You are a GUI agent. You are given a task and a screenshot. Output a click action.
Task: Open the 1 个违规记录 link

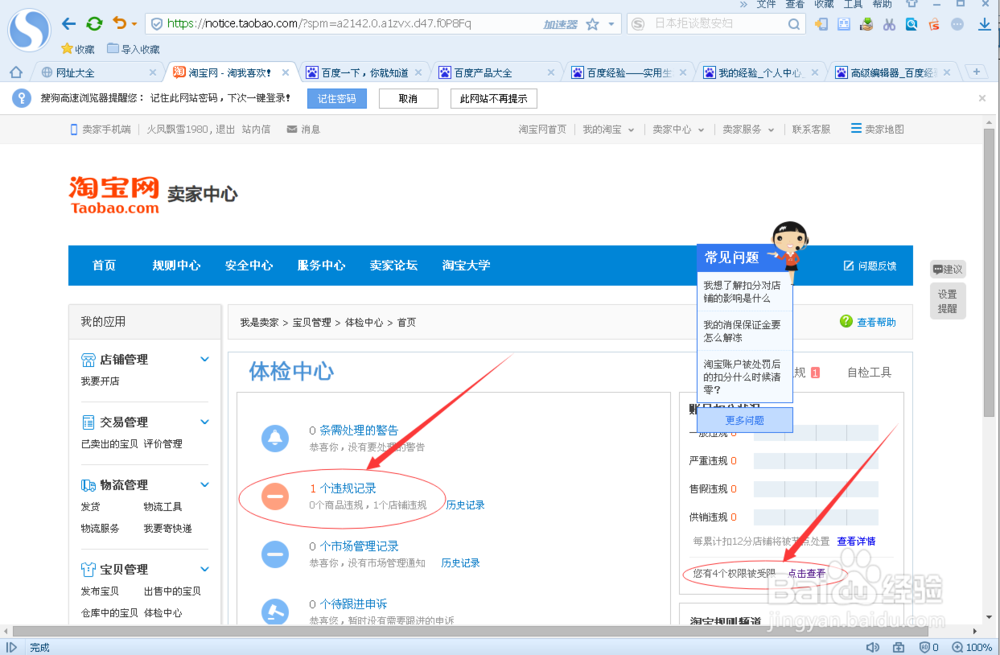point(342,489)
